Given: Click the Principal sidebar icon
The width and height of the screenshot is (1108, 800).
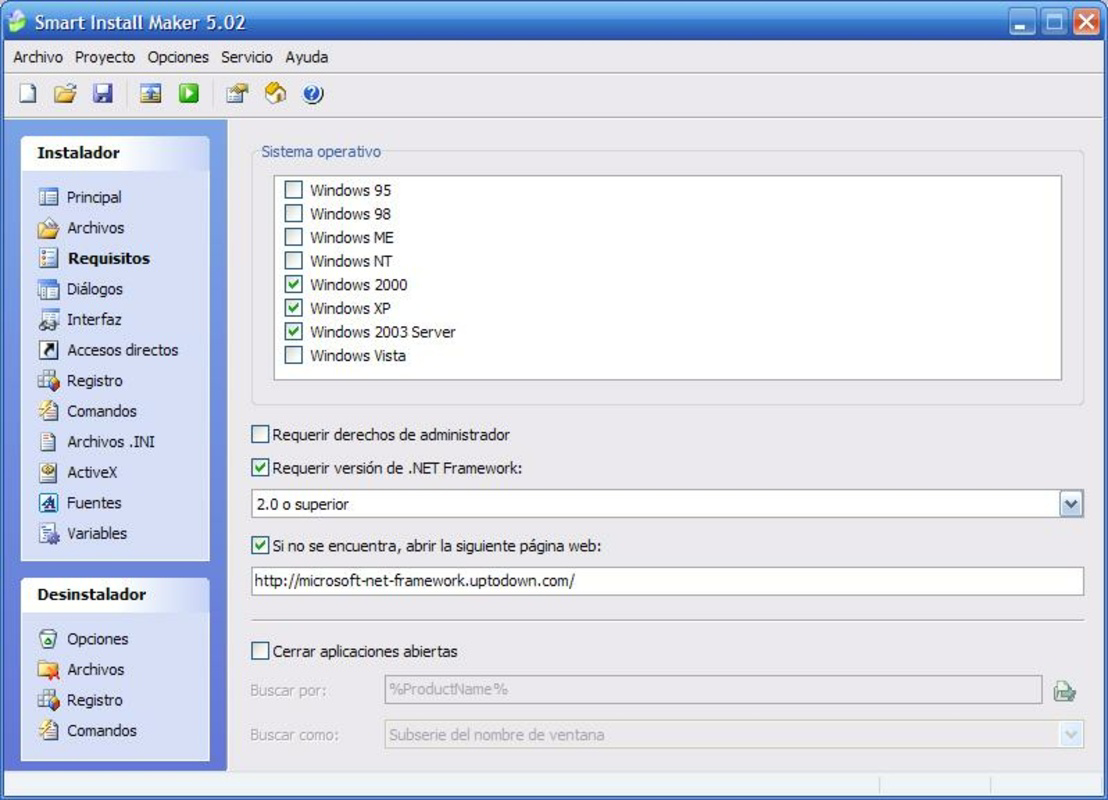Looking at the screenshot, I should (48, 196).
